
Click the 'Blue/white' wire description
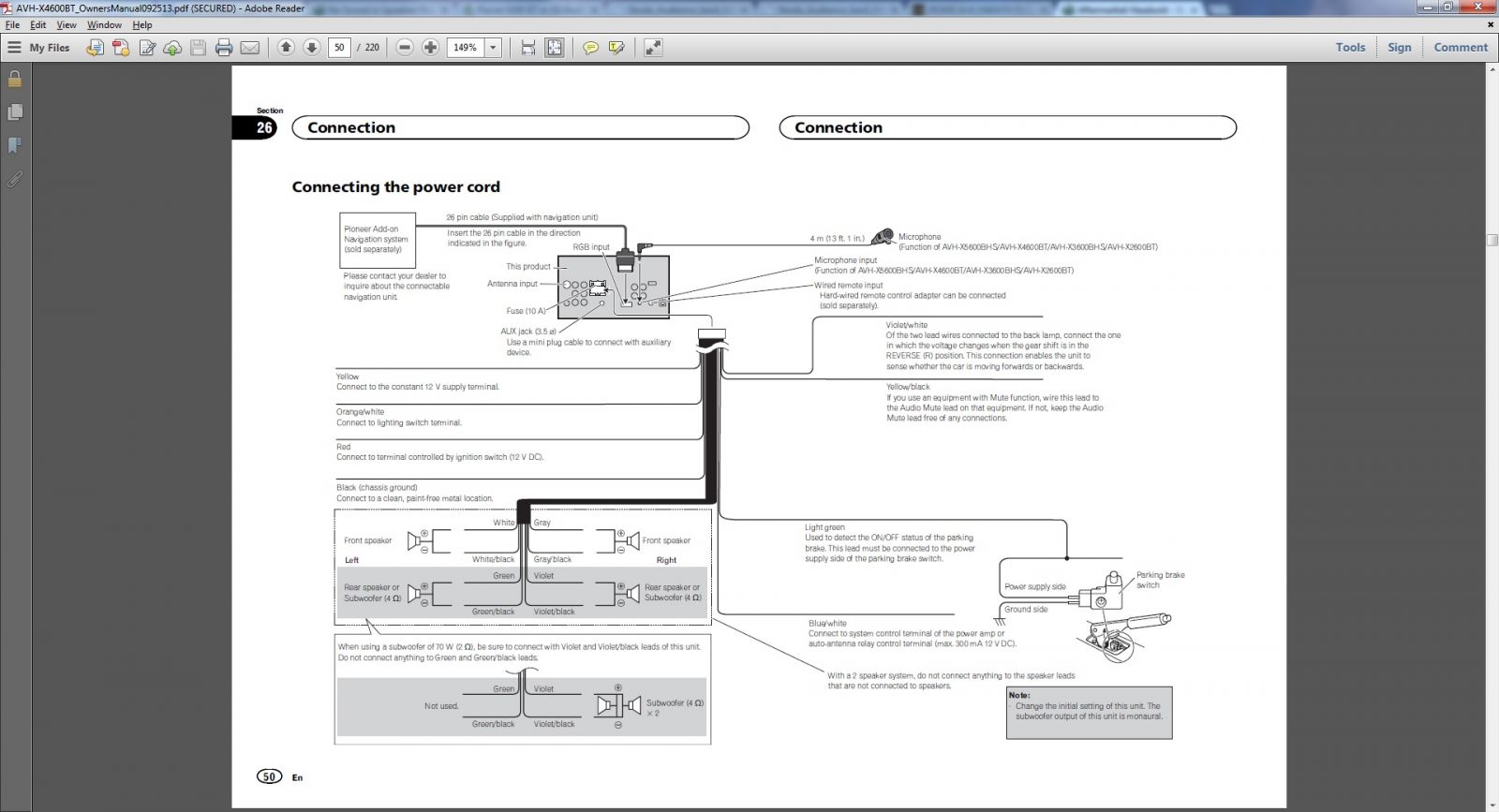(x=912, y=633)
